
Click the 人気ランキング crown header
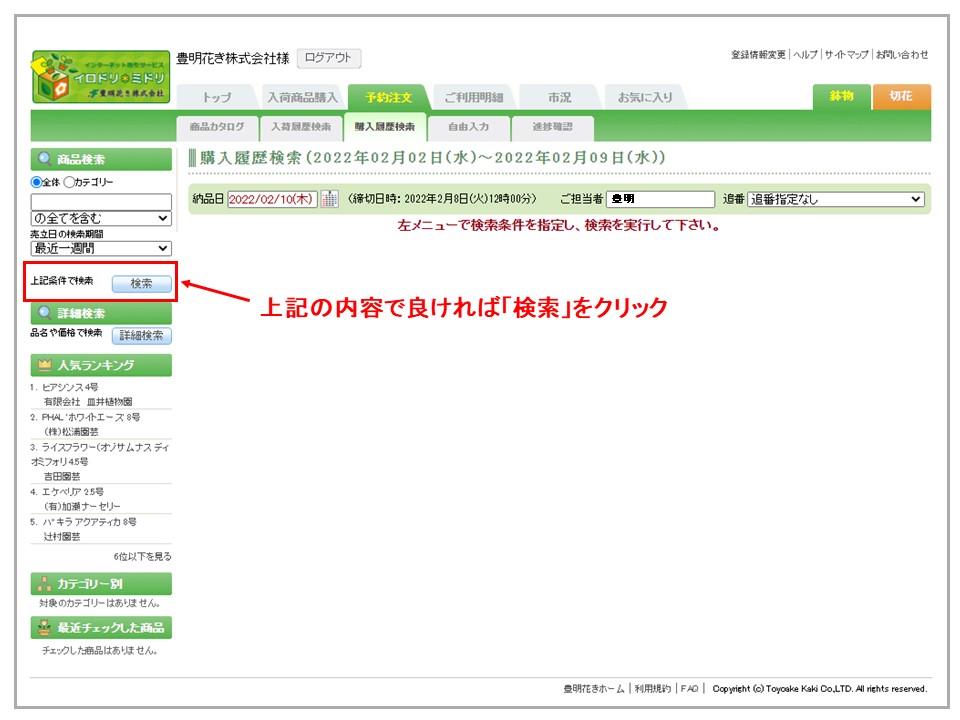[x=101, y=365]
